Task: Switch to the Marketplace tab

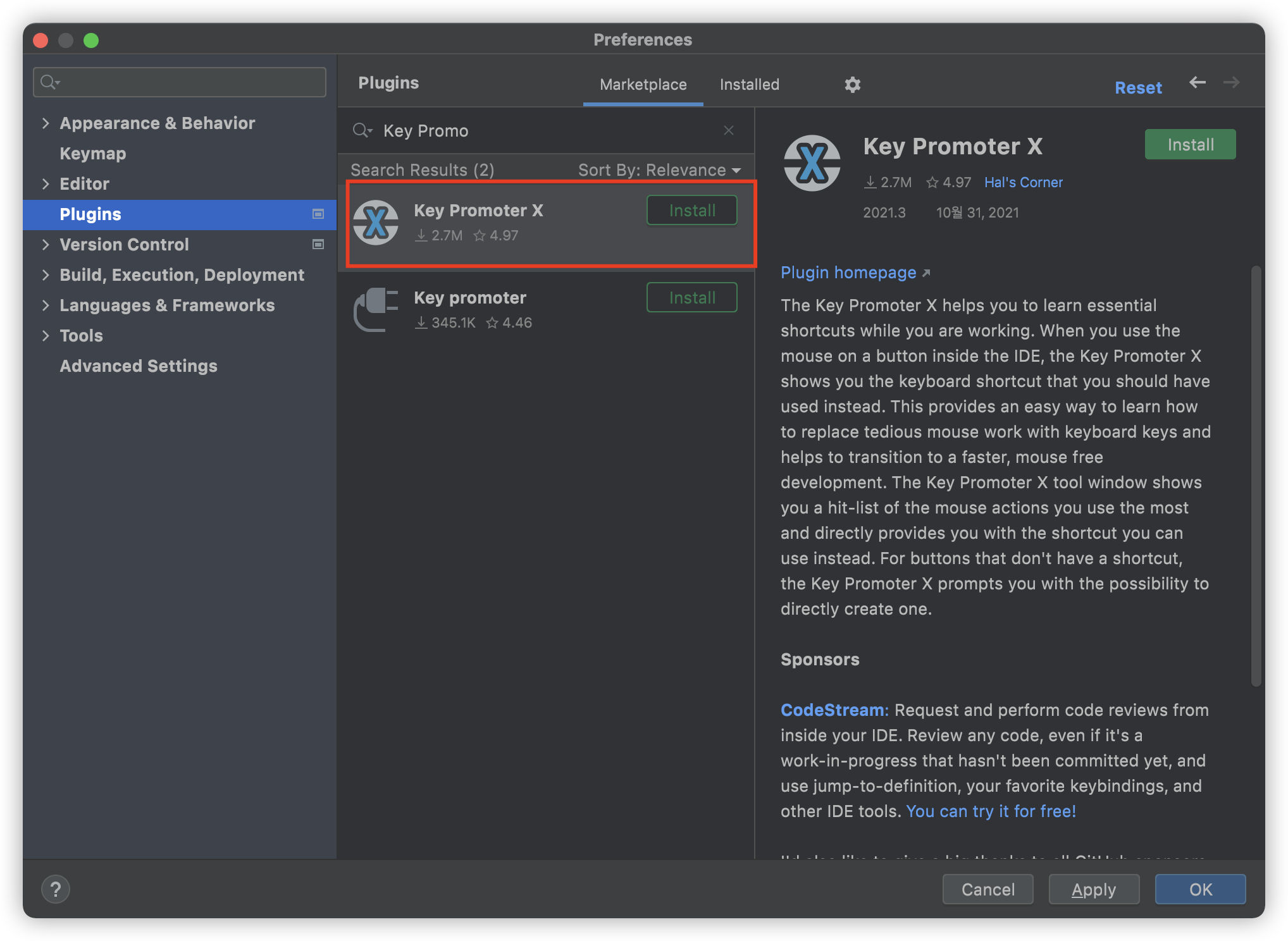Action: [643, 84]
